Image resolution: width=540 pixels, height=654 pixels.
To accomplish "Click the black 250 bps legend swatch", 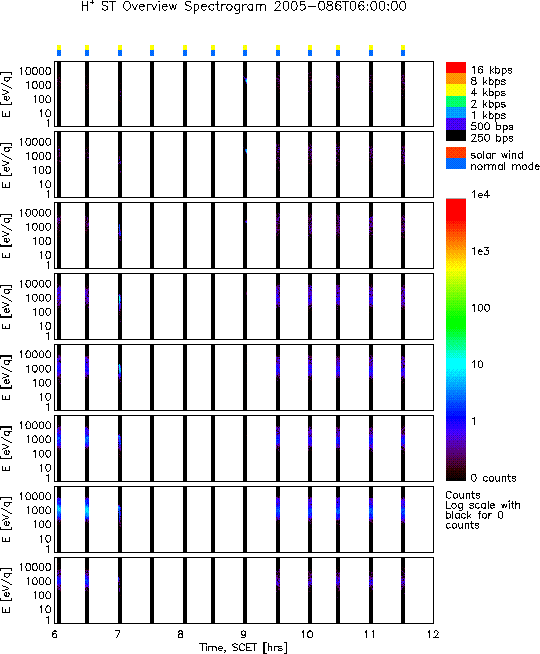I will [x=456, y=136].
